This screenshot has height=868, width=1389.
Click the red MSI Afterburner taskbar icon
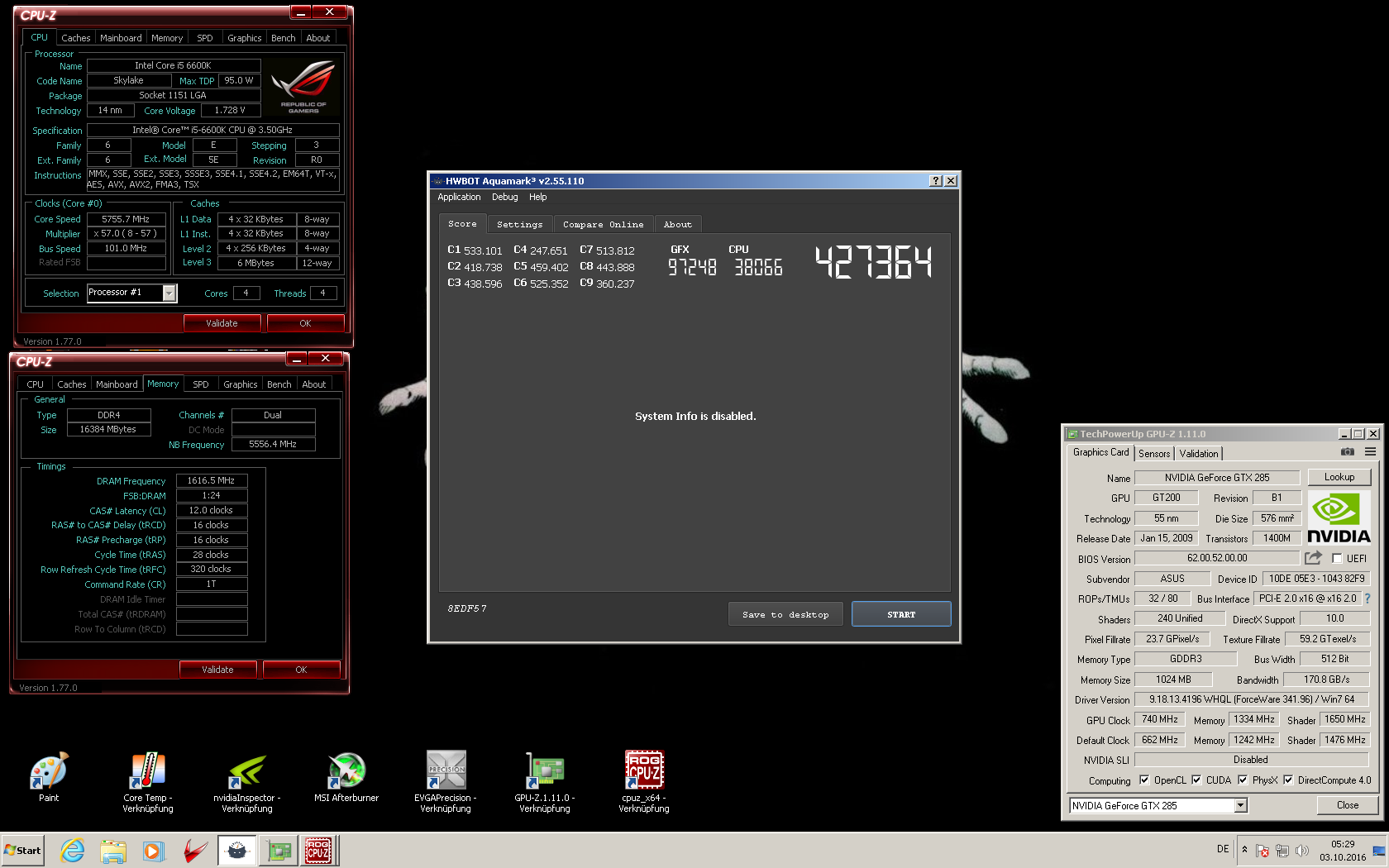[x=195, y=851]
